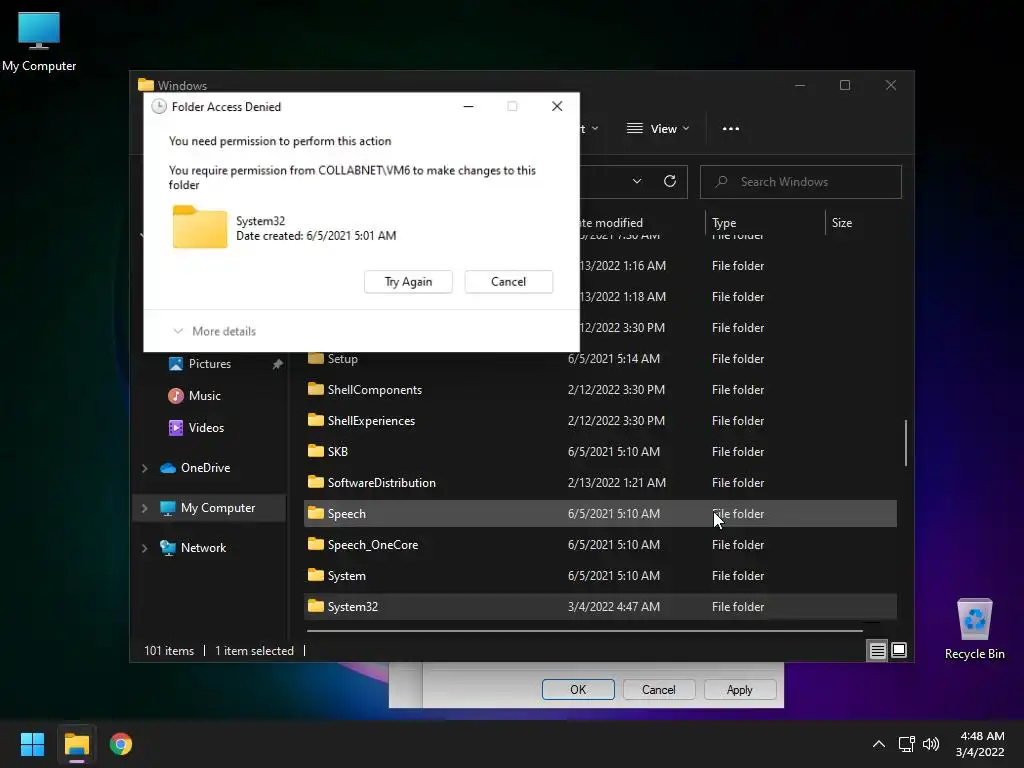
Task: Open File Explorer from taskbar
Action: click(x=76, y=744)
